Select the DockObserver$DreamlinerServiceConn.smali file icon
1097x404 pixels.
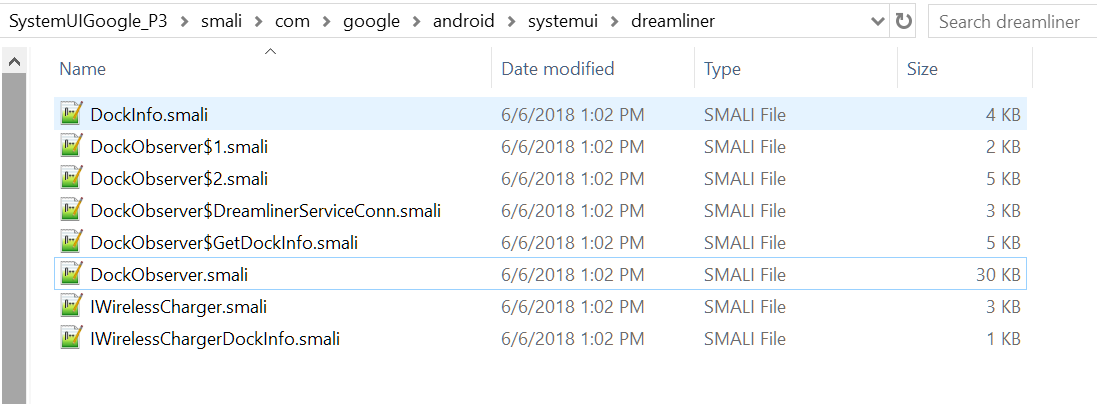click(x=71, y=211)
